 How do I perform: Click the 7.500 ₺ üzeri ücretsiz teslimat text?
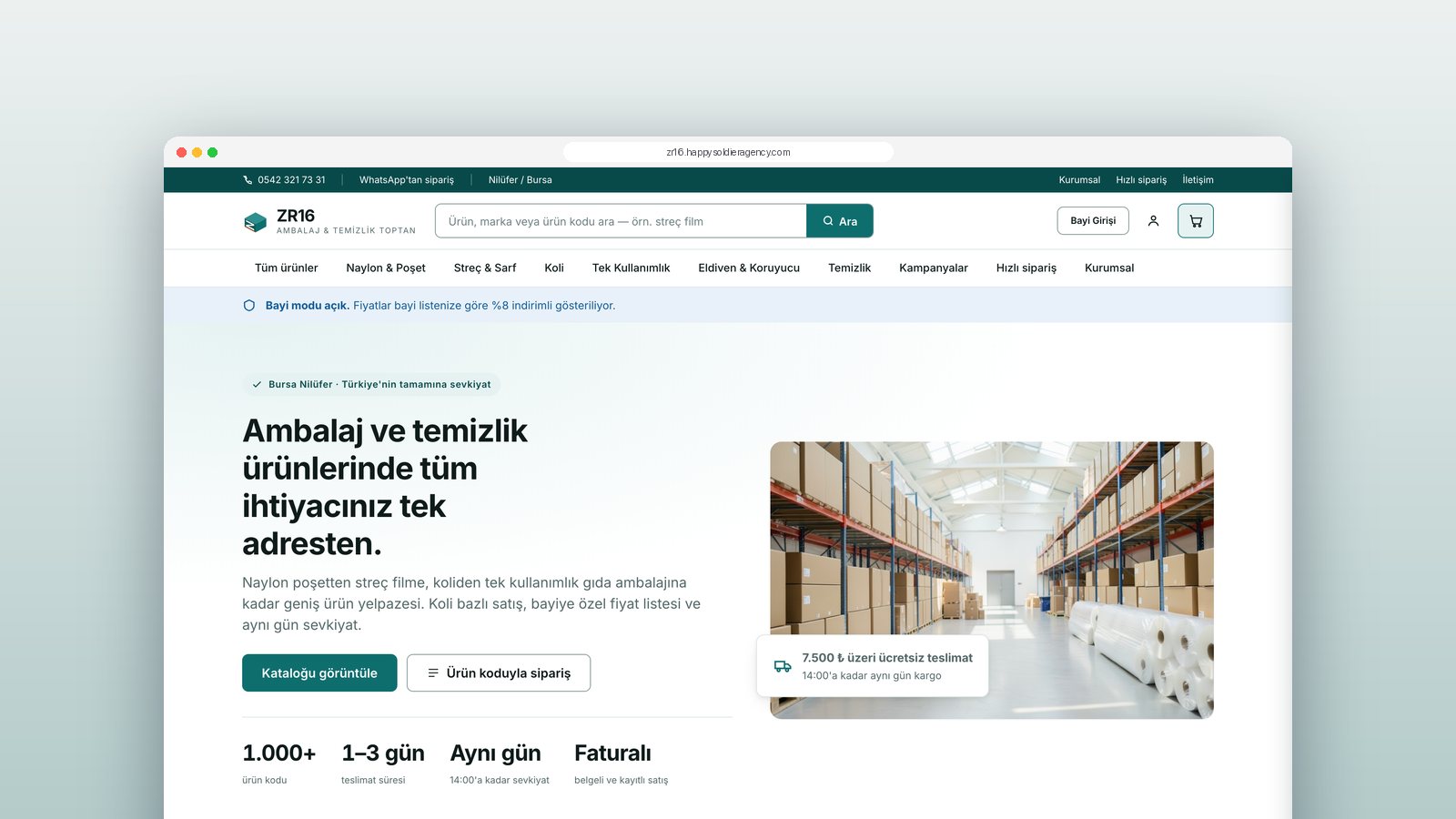(887, 658)
